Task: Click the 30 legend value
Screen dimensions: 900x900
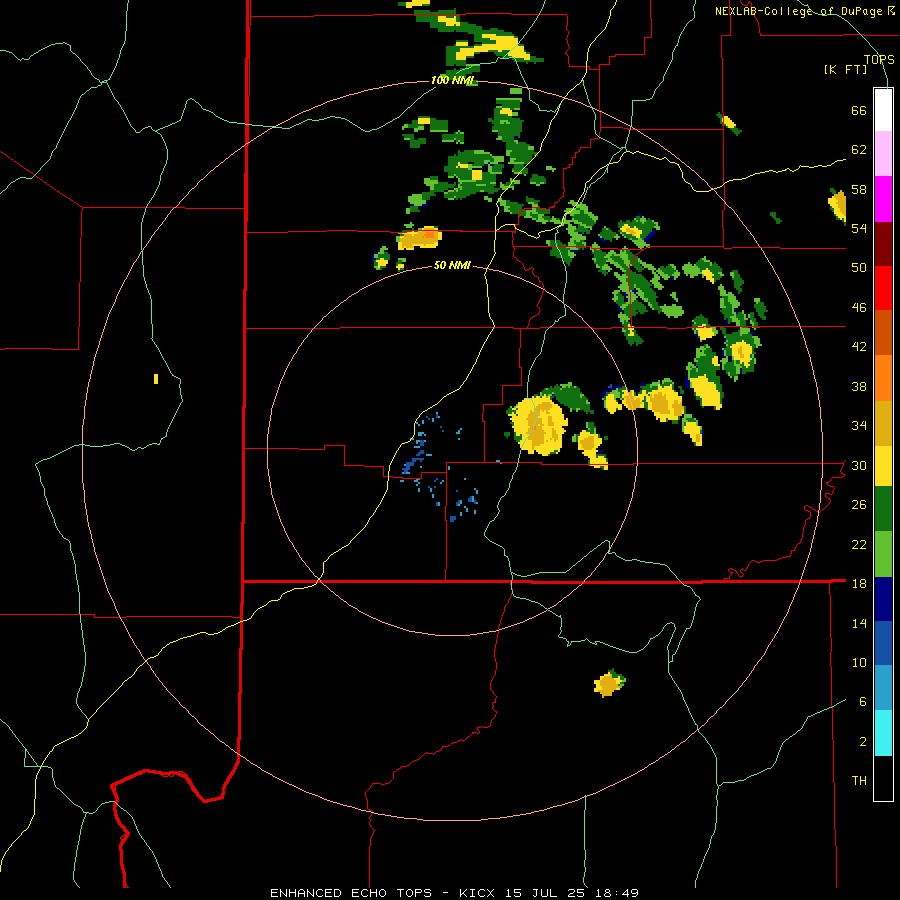Action: tap(859, 465)
